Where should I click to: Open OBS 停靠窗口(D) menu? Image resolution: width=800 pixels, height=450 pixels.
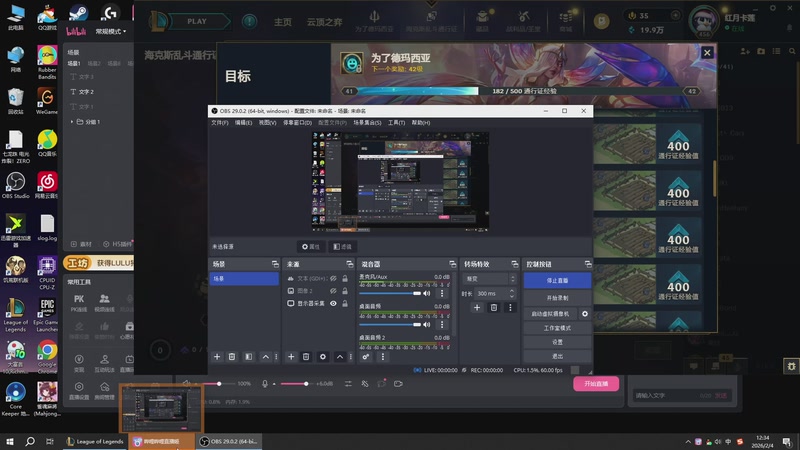point(297,123)
